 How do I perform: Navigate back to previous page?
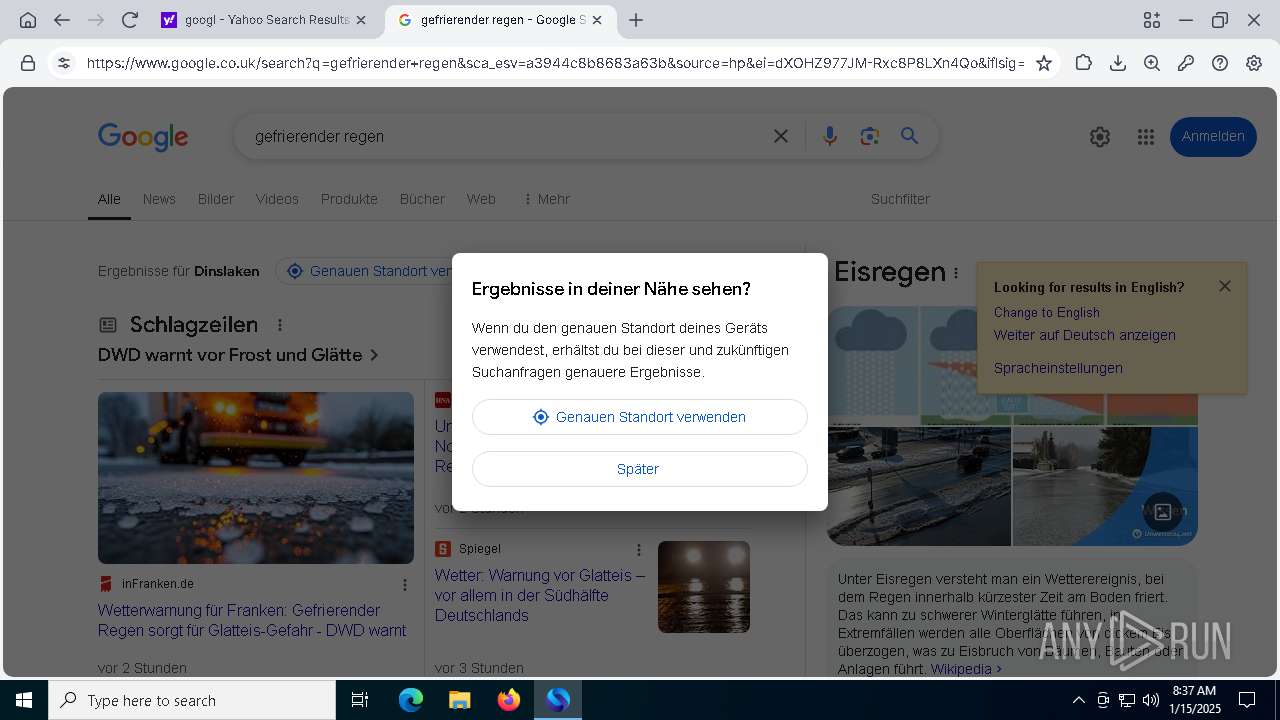click(62, 20)
